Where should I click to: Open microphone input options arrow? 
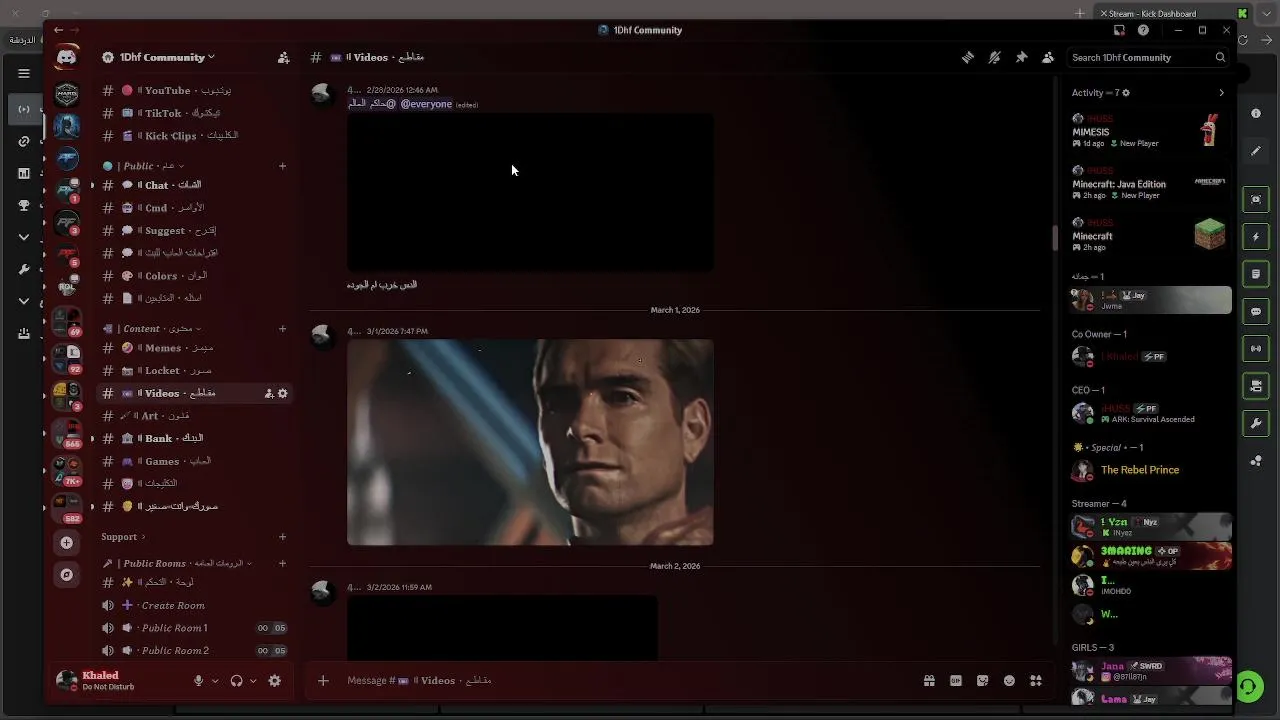pyautogui.click(x=215, y=681)
